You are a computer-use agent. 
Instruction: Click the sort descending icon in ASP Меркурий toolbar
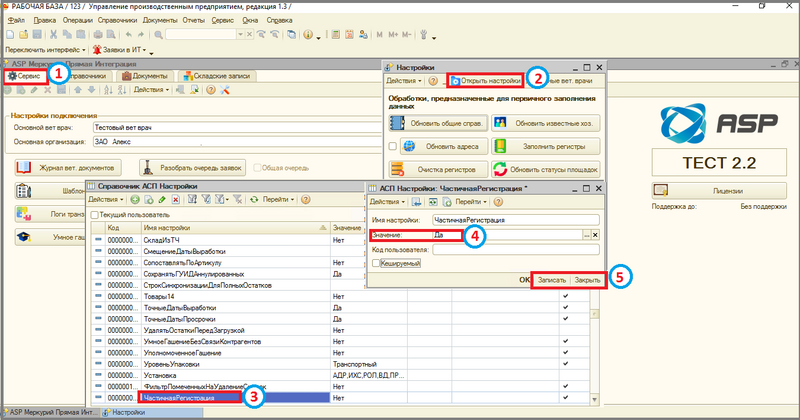click(122, 90)
